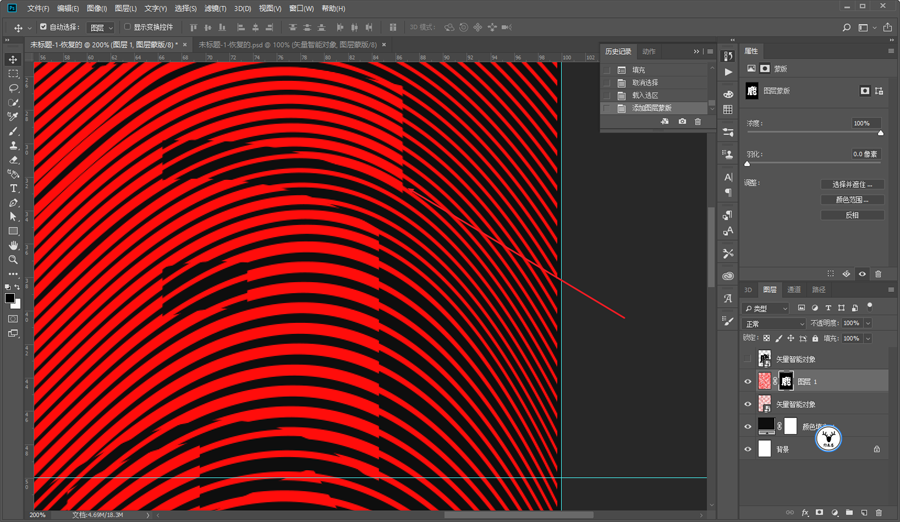
Task: Click the Brush tool icon
Action: (13, 131)
